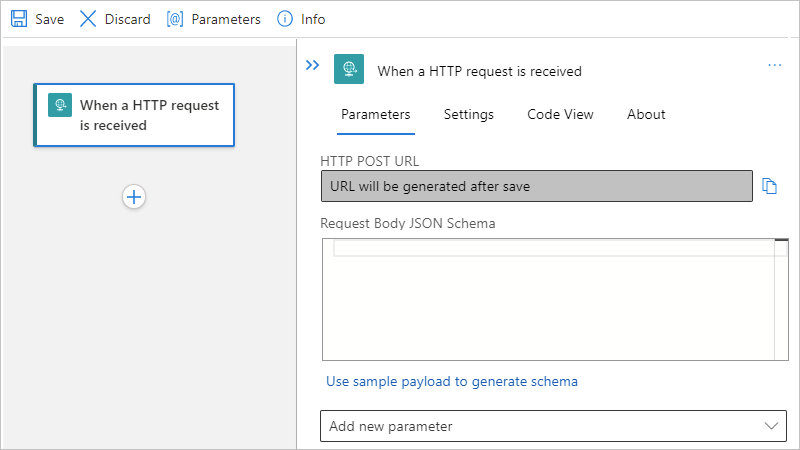Click the Info circle icon
This screenshot has height=450, width=800.
click(285, 19)
